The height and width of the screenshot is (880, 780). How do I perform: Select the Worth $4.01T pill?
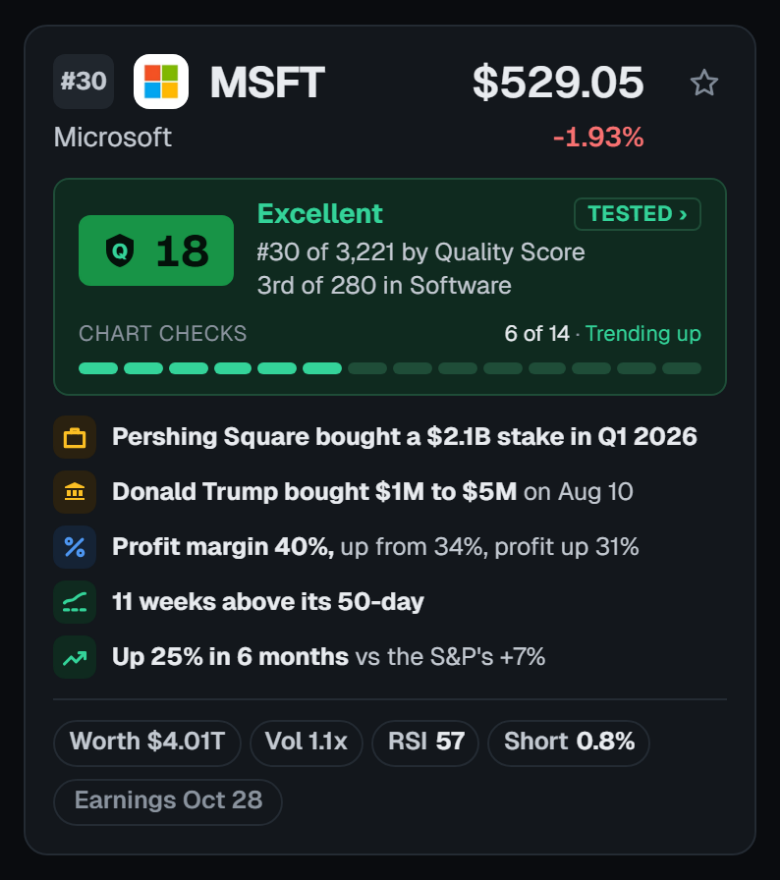(147, 742)
